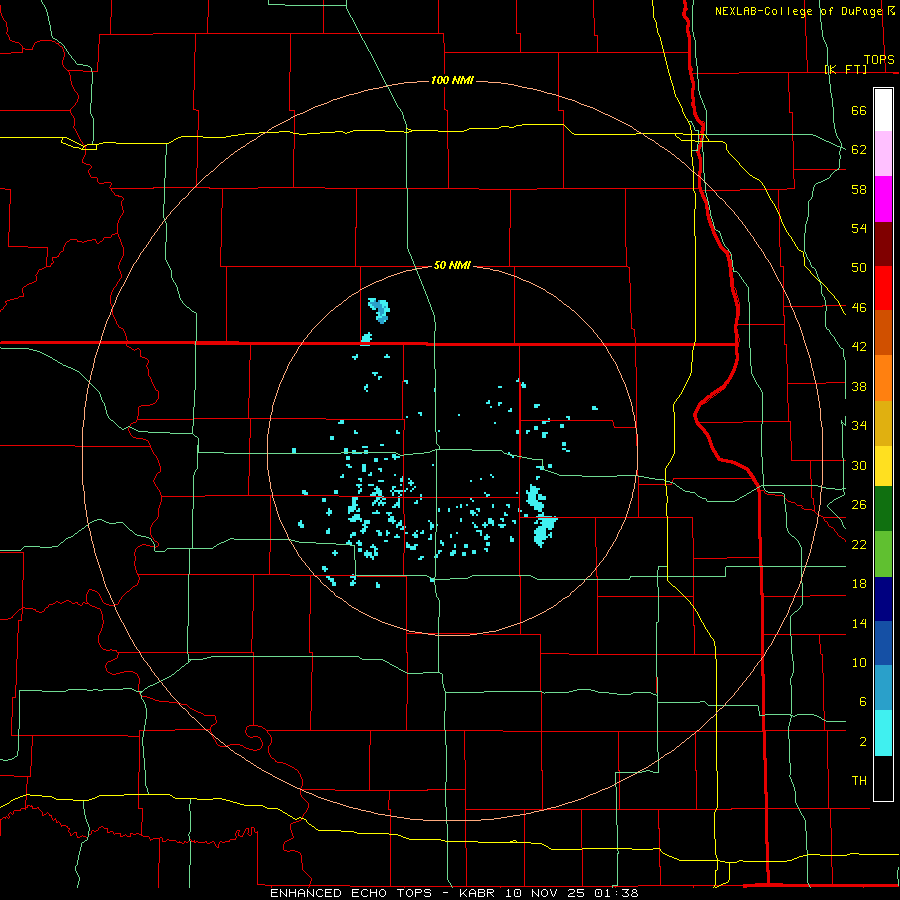
Task: Click the black TH threshold legend swatch
Action: pos(883,778)
